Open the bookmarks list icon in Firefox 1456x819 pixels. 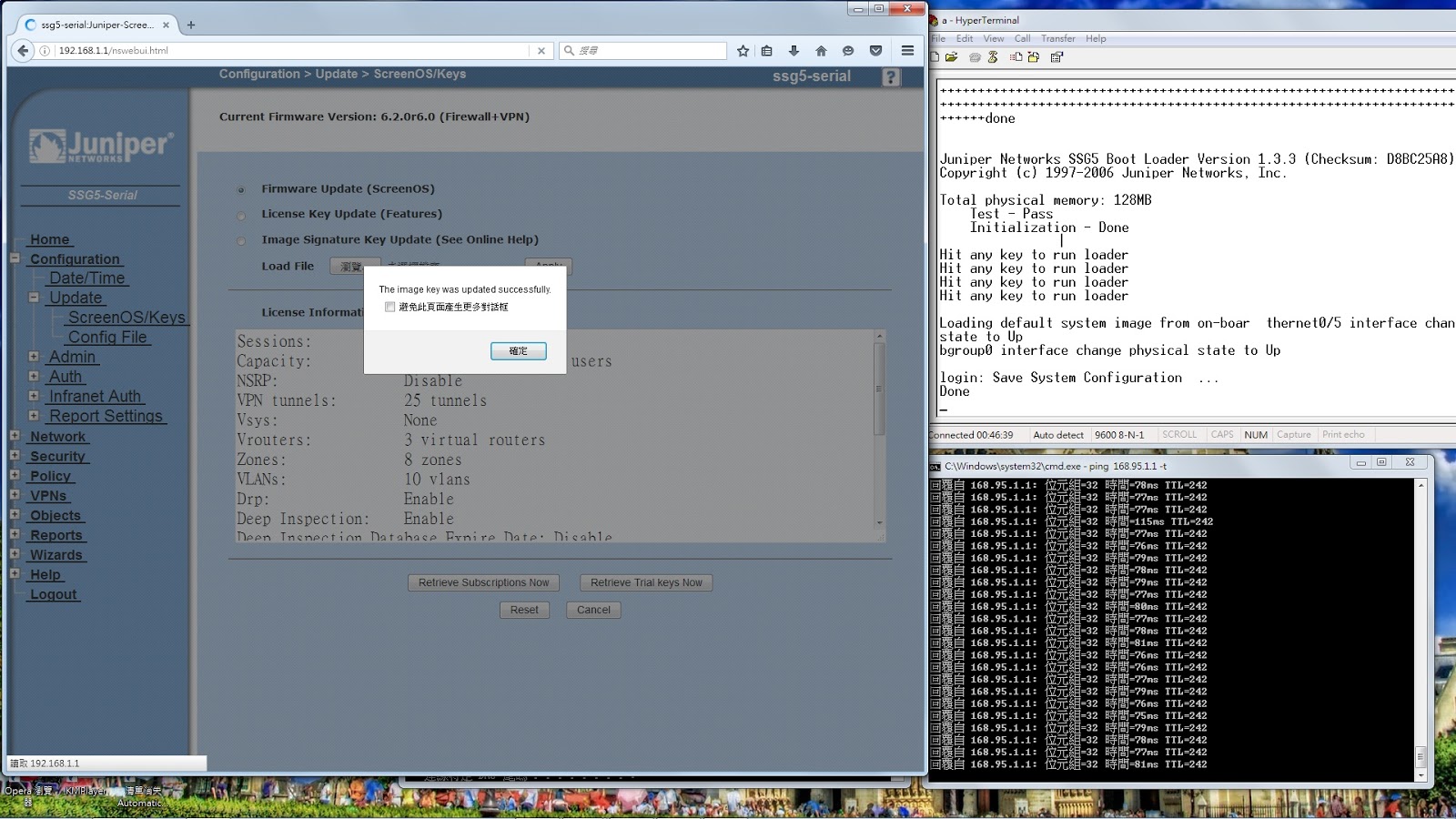click(767, 51)
